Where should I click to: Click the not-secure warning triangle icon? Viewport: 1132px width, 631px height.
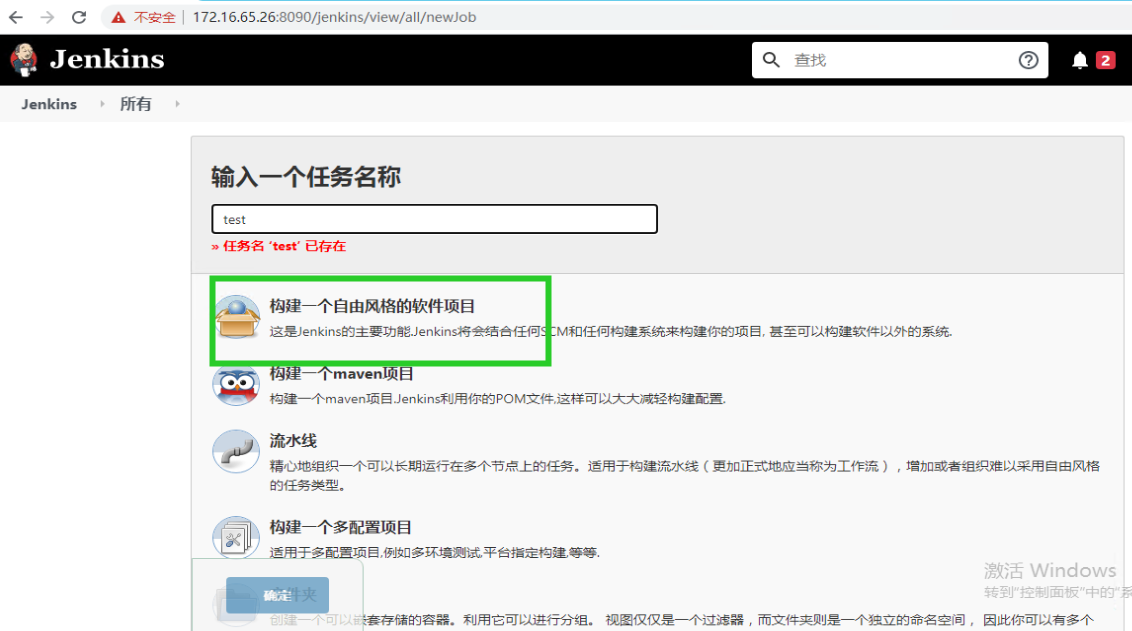pos(118,17)
